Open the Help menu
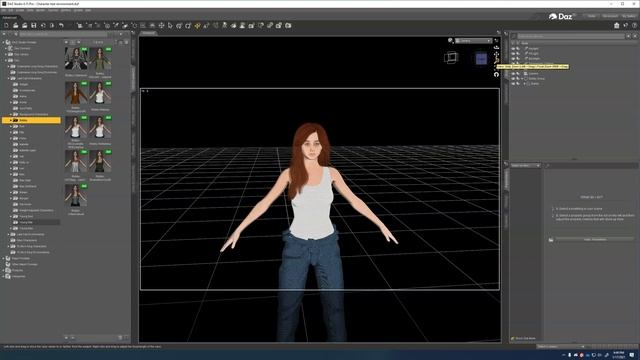This screenshot has width=640, height=360. tap(88, 10)
